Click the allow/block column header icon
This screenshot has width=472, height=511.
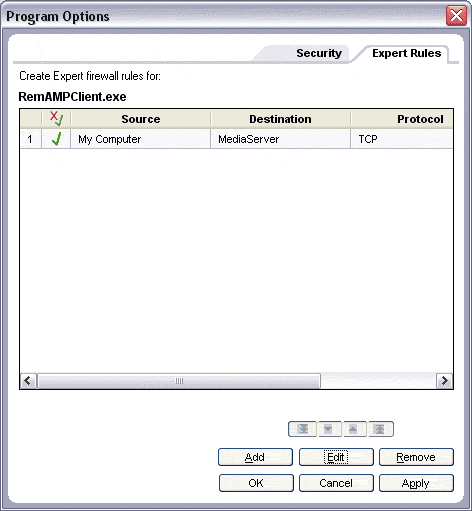[56, 119]
